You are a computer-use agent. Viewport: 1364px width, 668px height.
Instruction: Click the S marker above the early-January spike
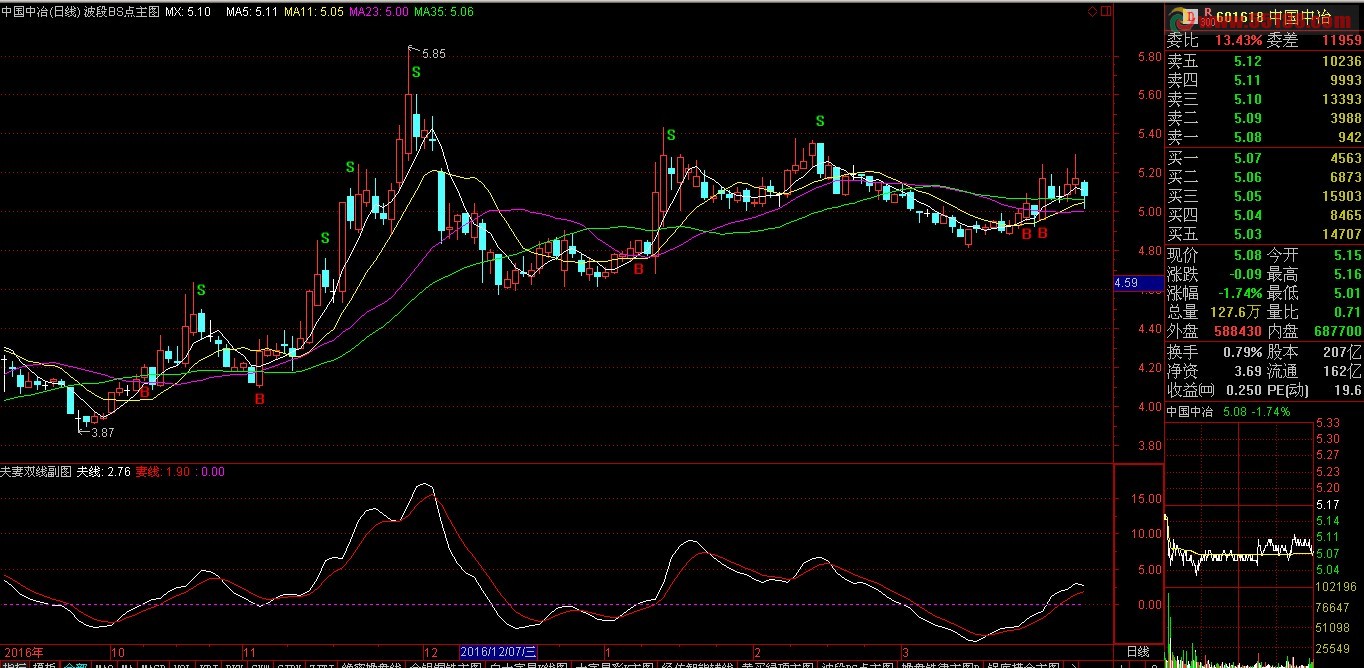tap(670, 135)
